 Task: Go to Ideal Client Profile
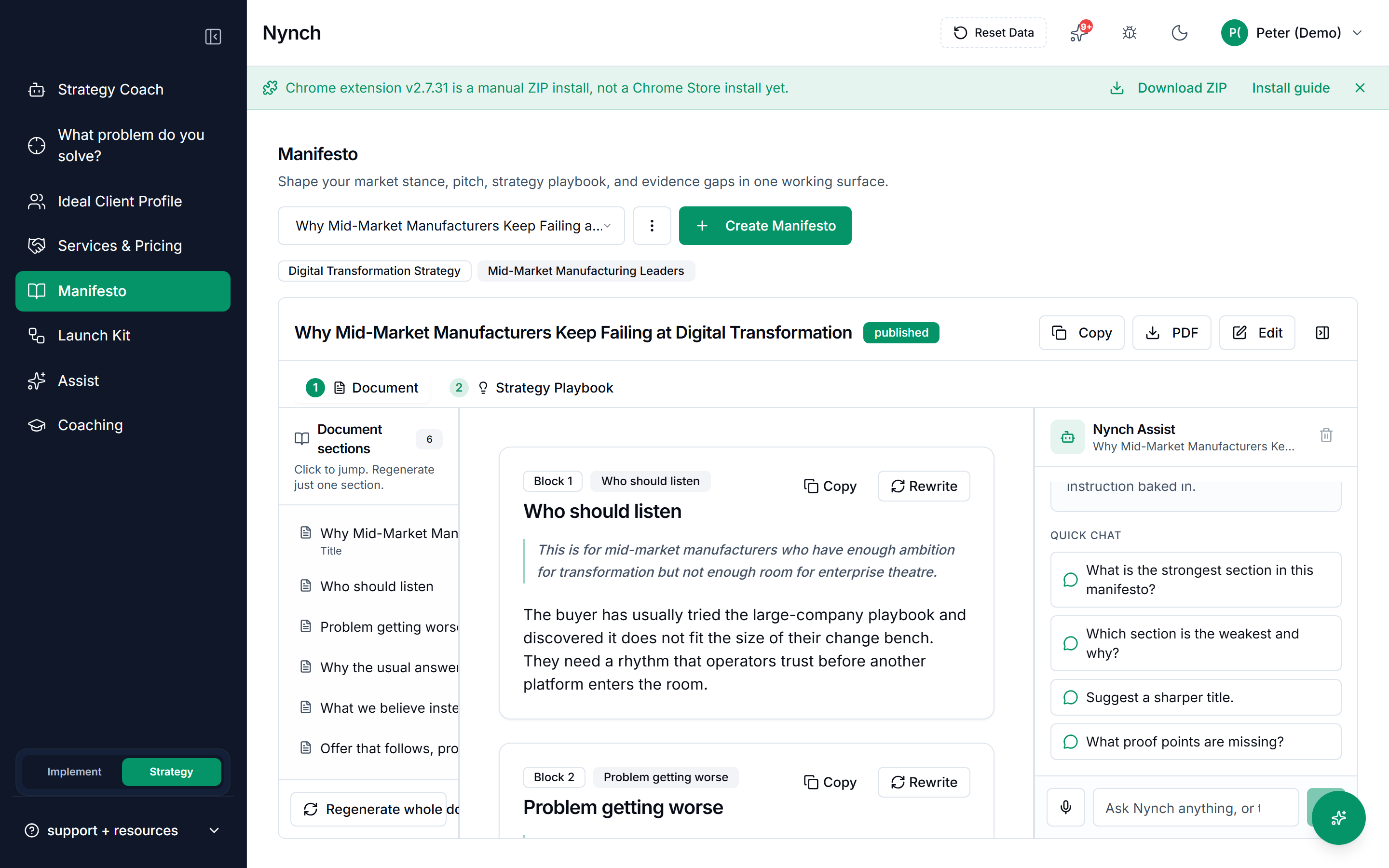[123, 202]
